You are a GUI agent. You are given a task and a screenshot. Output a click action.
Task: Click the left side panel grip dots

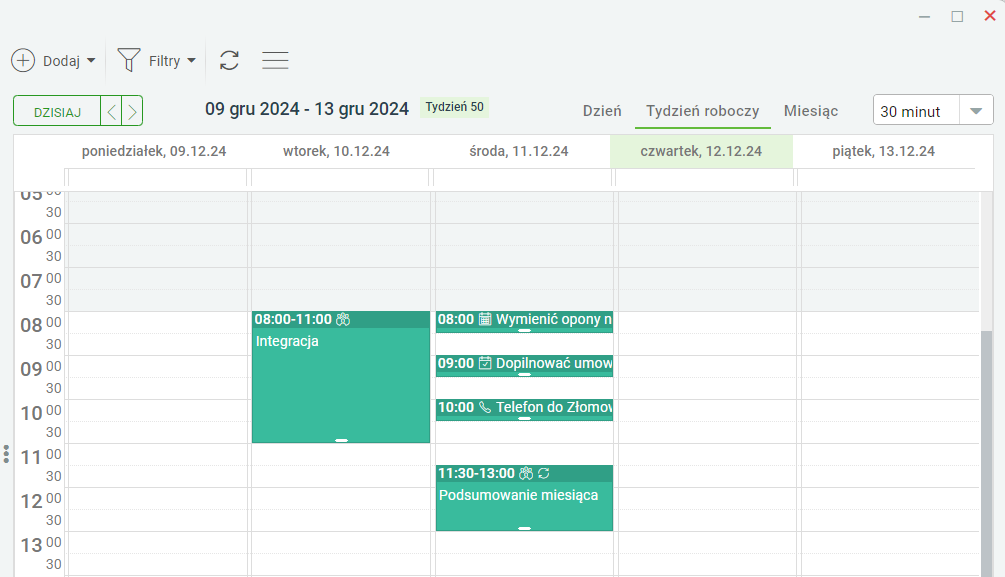click(x=6, y=454)
